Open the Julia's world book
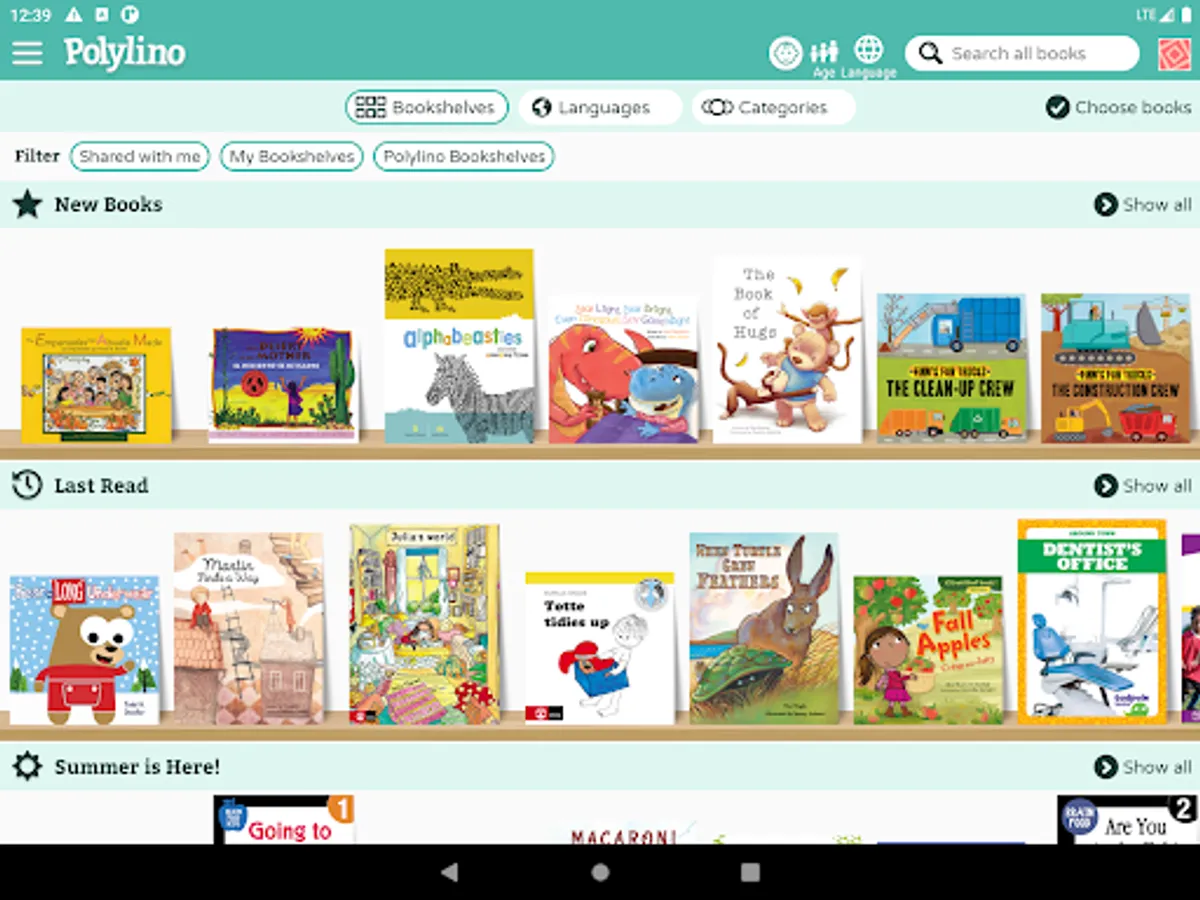The height and width of the screenshot is (900, 1200). click(424, 624)
